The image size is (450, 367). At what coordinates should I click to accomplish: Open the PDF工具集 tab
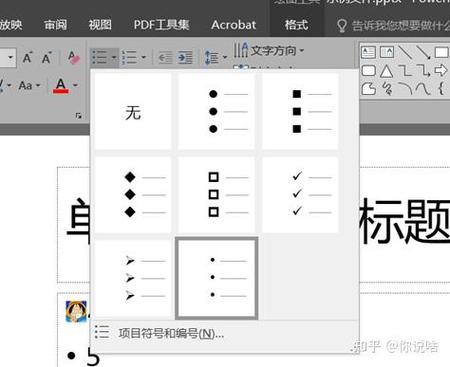[161, 25]
